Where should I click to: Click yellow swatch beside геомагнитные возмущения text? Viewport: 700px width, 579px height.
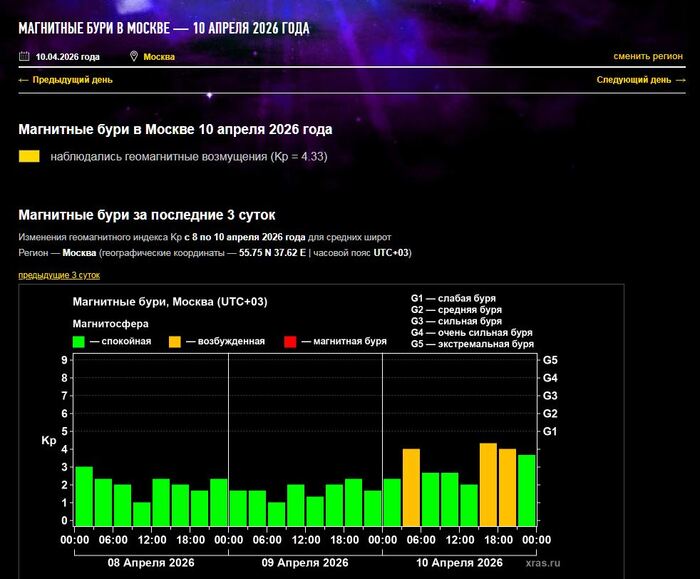(x=29, y=157)
